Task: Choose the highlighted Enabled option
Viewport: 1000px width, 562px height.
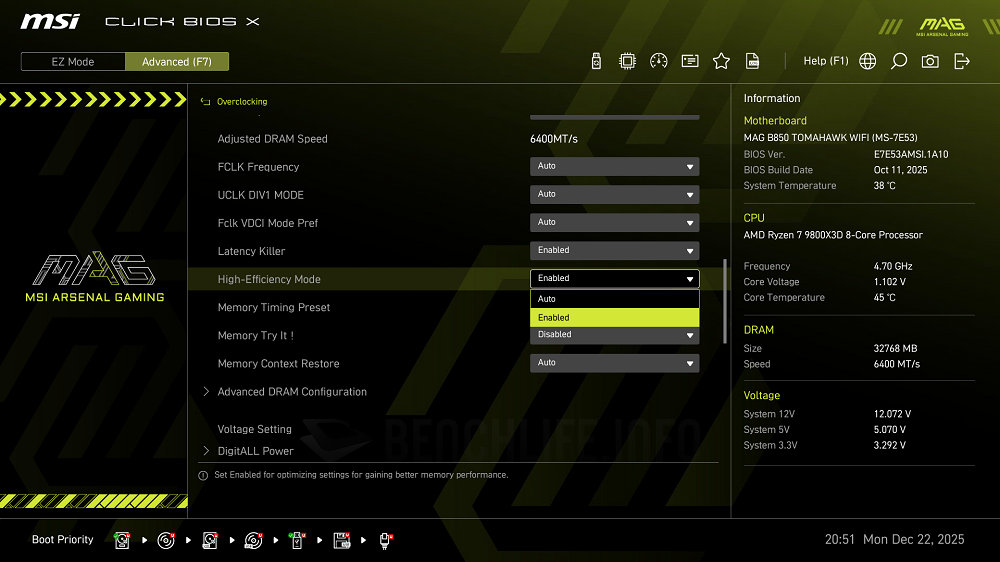Action: click(614, 317)
